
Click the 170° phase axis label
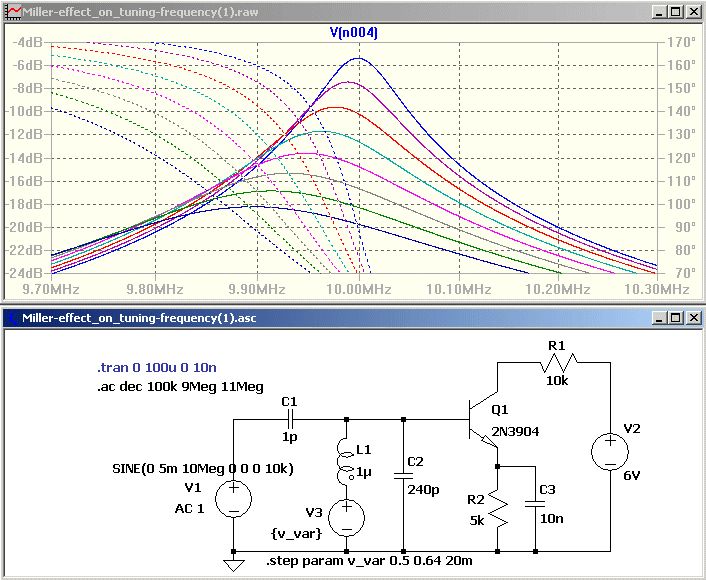point(682,42)
